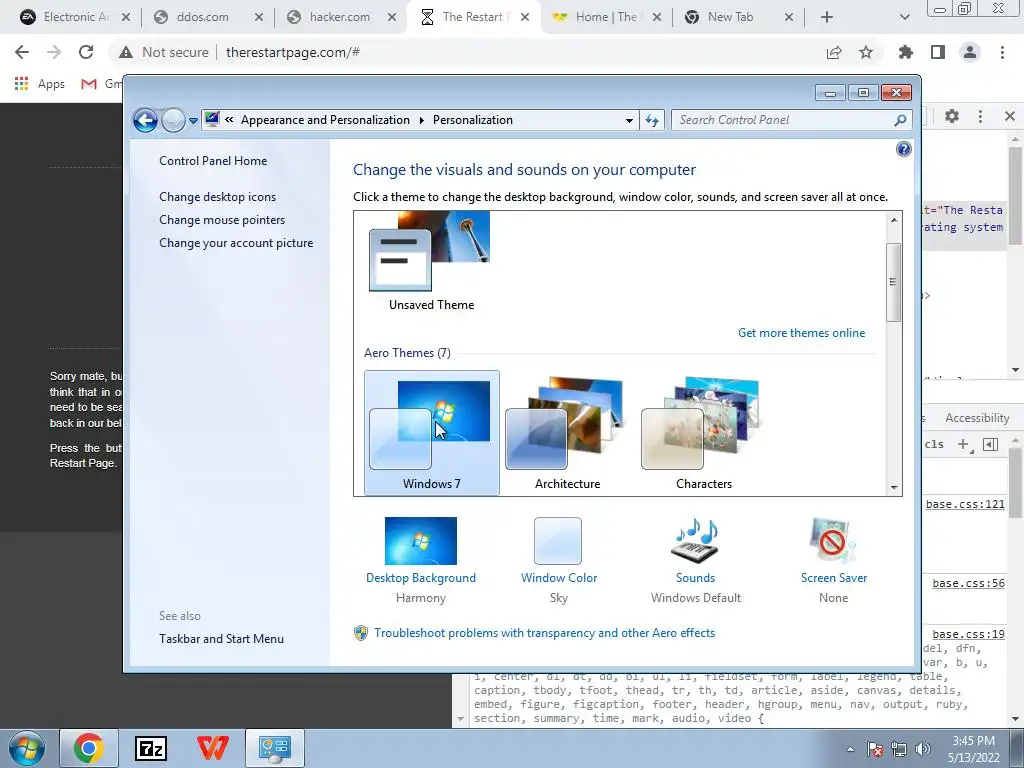Screen dimensions: 1024x768
Task: Open the Chrome extensions puzzle icon
Action: [x=906, y=52]
